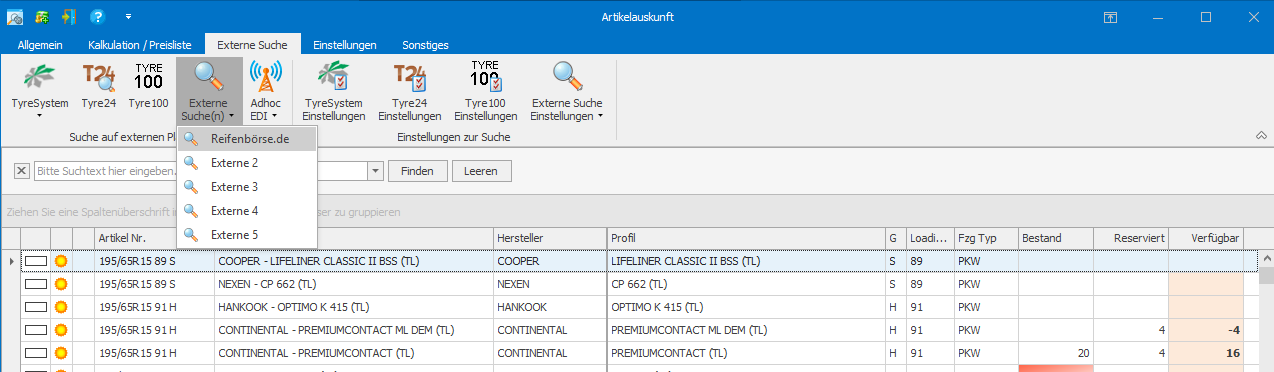Select the Verfügbar value -4
Viewport: 1274px width, 372px height.
(1206, 330)
